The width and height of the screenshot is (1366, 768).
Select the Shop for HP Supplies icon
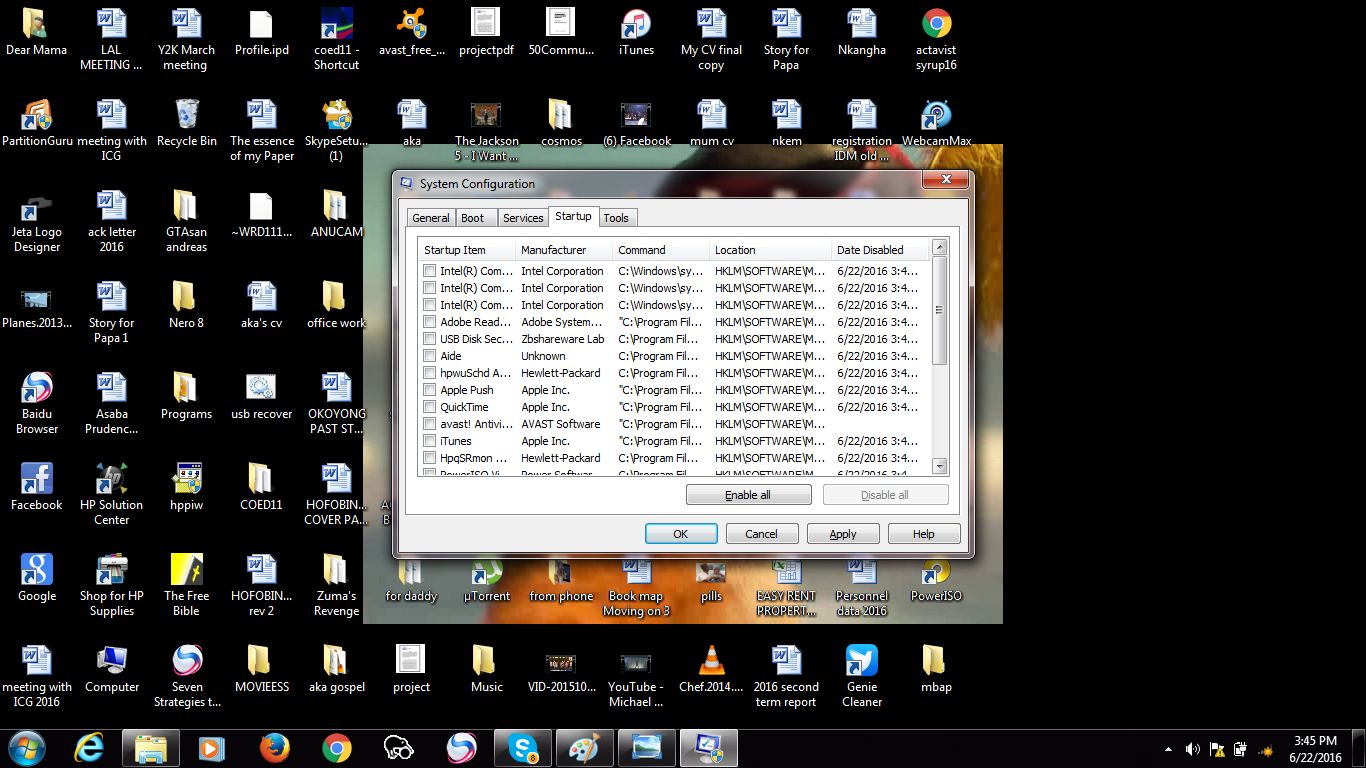click(x=112, y=586)
